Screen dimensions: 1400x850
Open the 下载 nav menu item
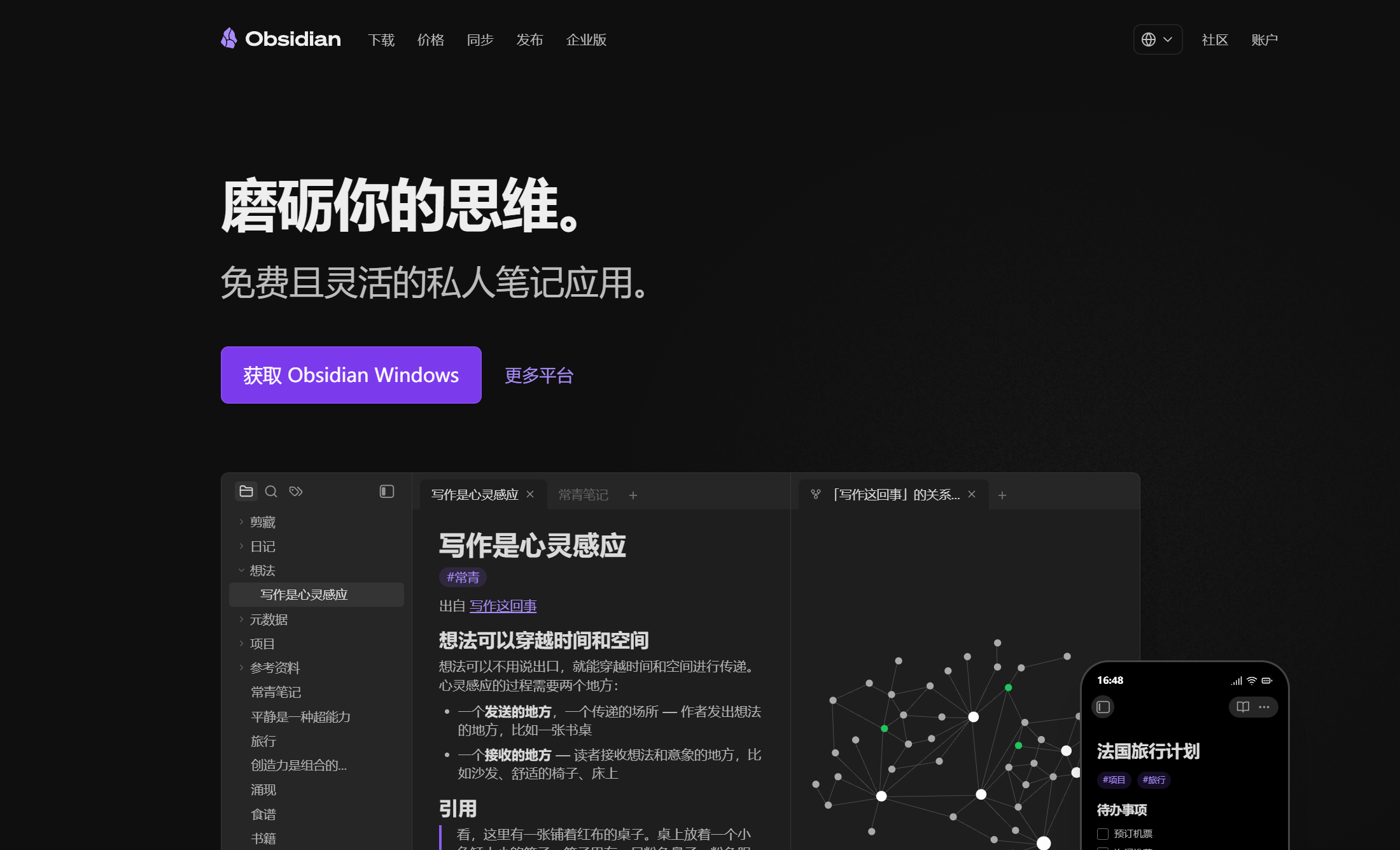point(381,39)
